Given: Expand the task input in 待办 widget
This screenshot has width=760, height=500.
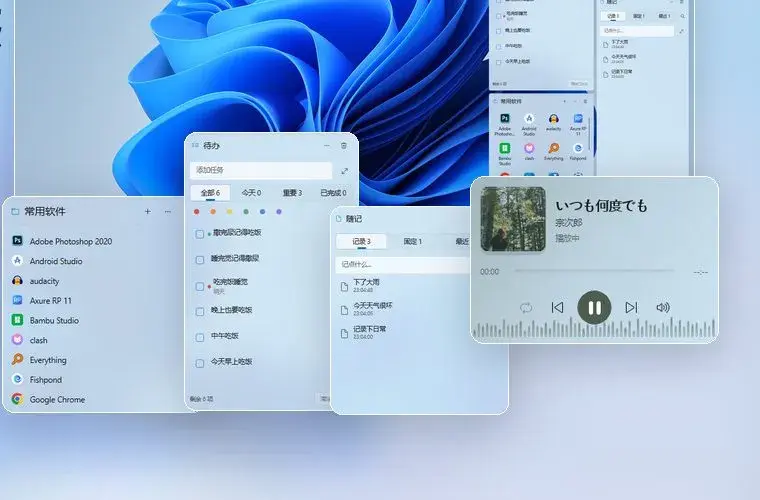Looking at the screenshot, I should point(345,171).
